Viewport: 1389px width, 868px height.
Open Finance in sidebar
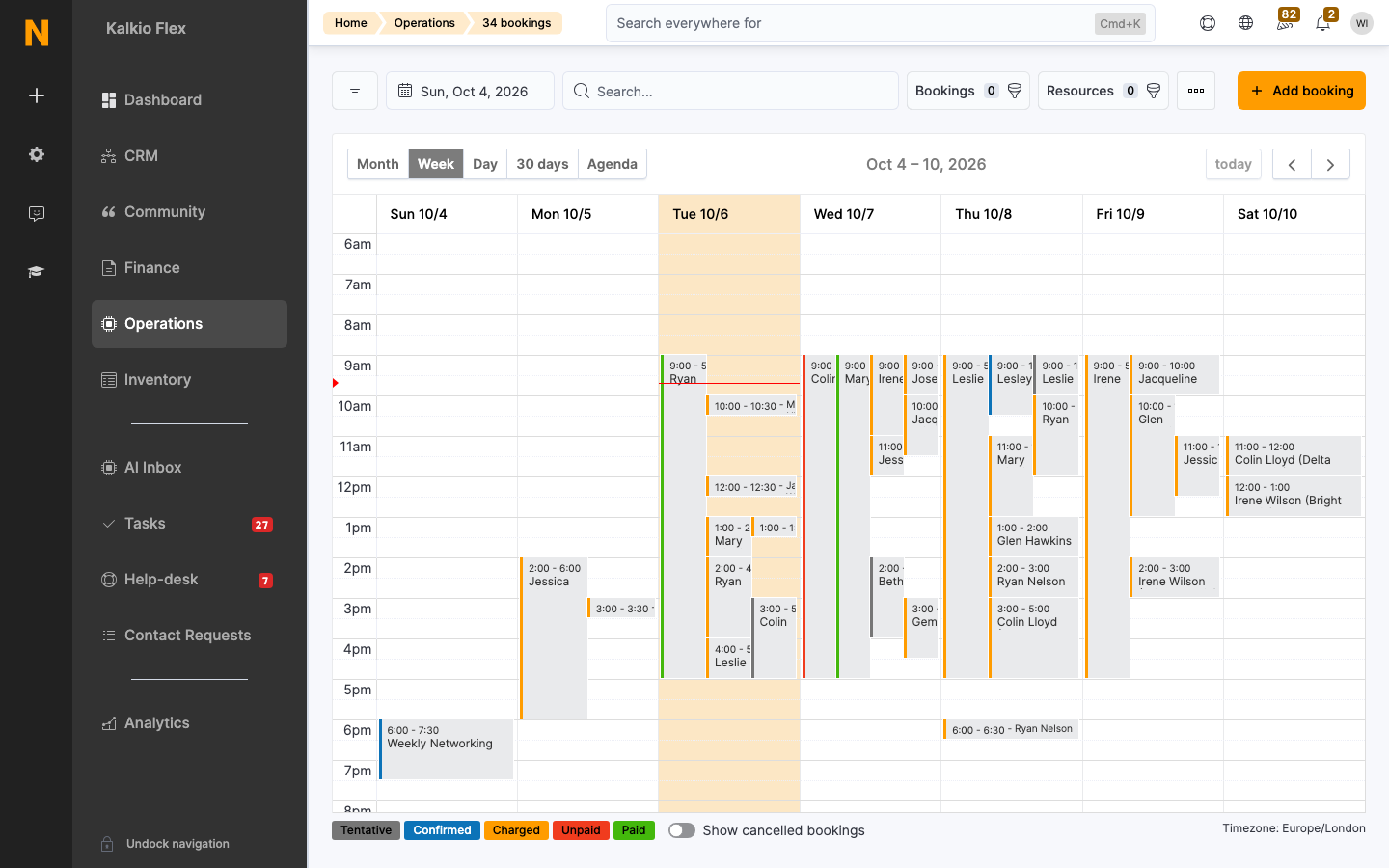click(x=189, y=268)
